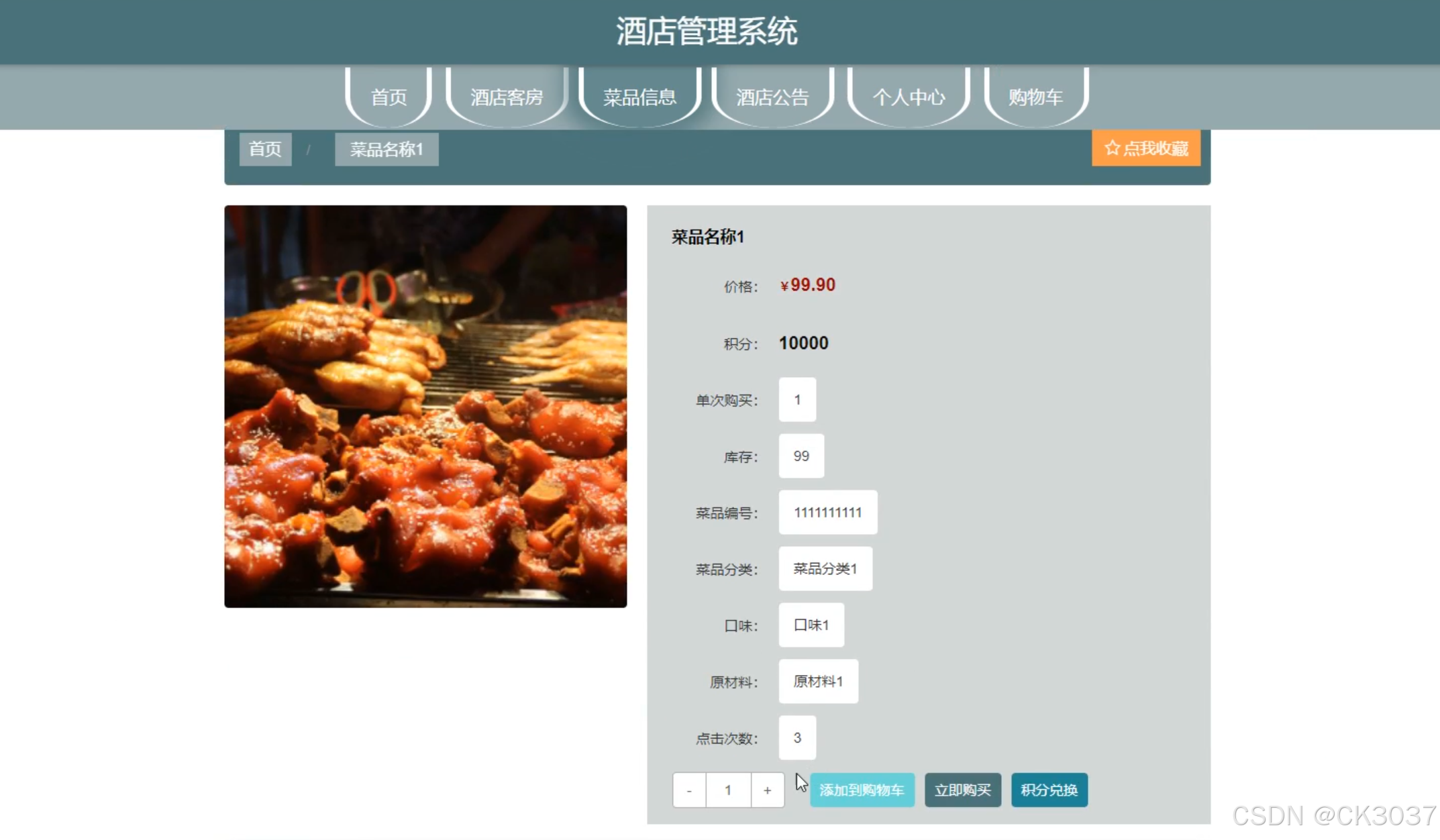Click 点我收藏 to favorite this dish
This screenshot has width=1440, height=840.
coord(1145,147)
